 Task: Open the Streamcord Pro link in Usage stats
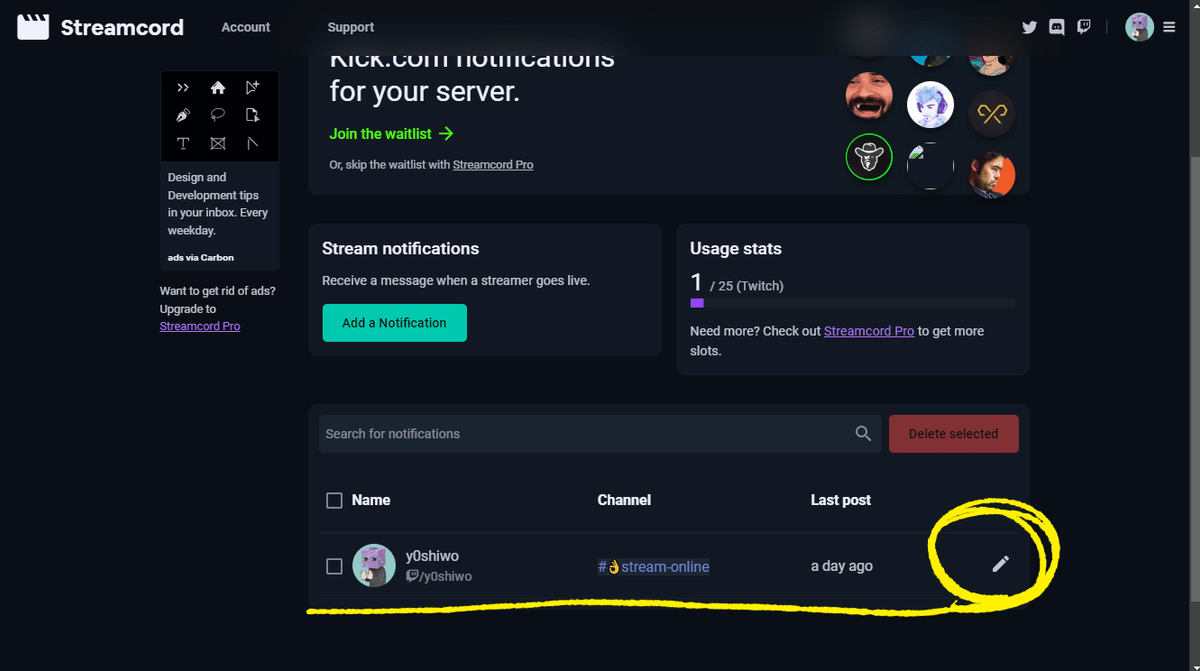[x=869, y=330]
